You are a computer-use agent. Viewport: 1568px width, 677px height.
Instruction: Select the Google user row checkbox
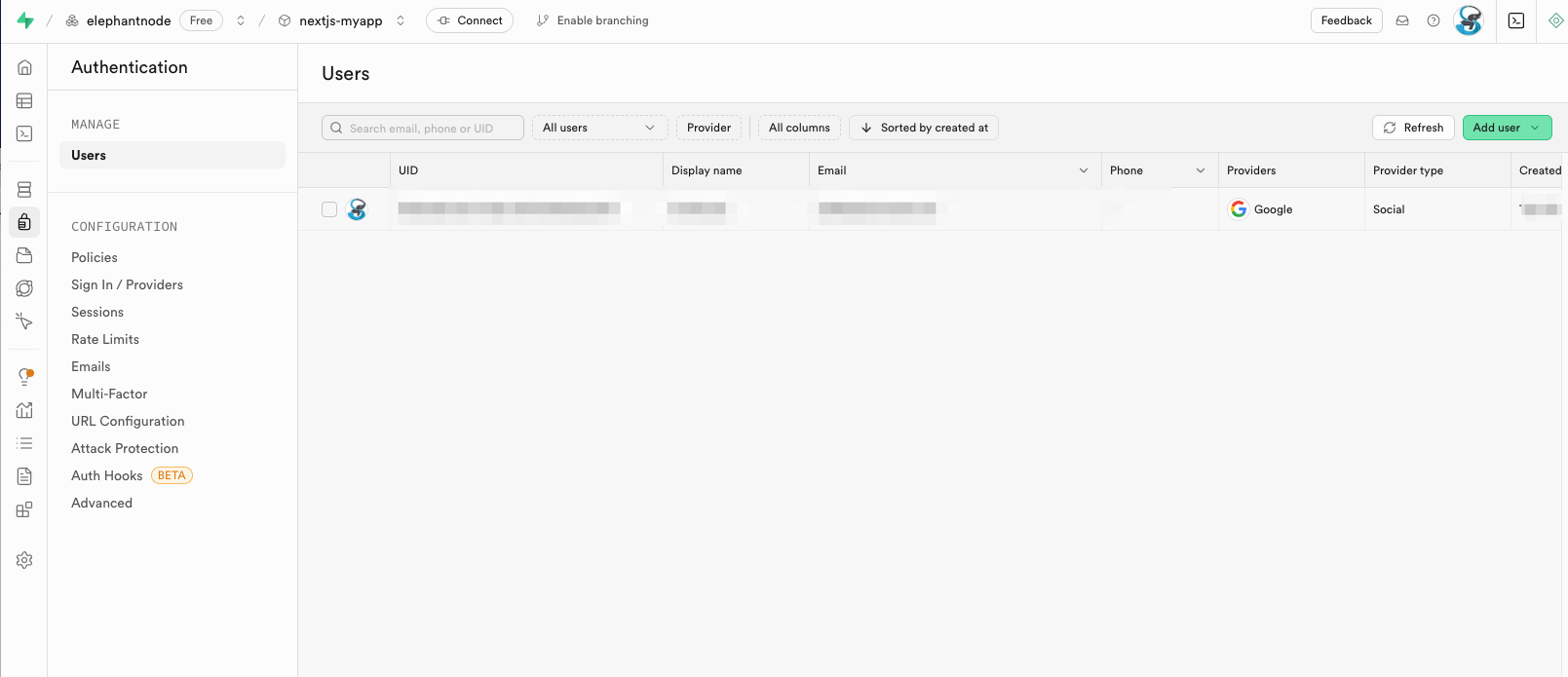(329, 209)
